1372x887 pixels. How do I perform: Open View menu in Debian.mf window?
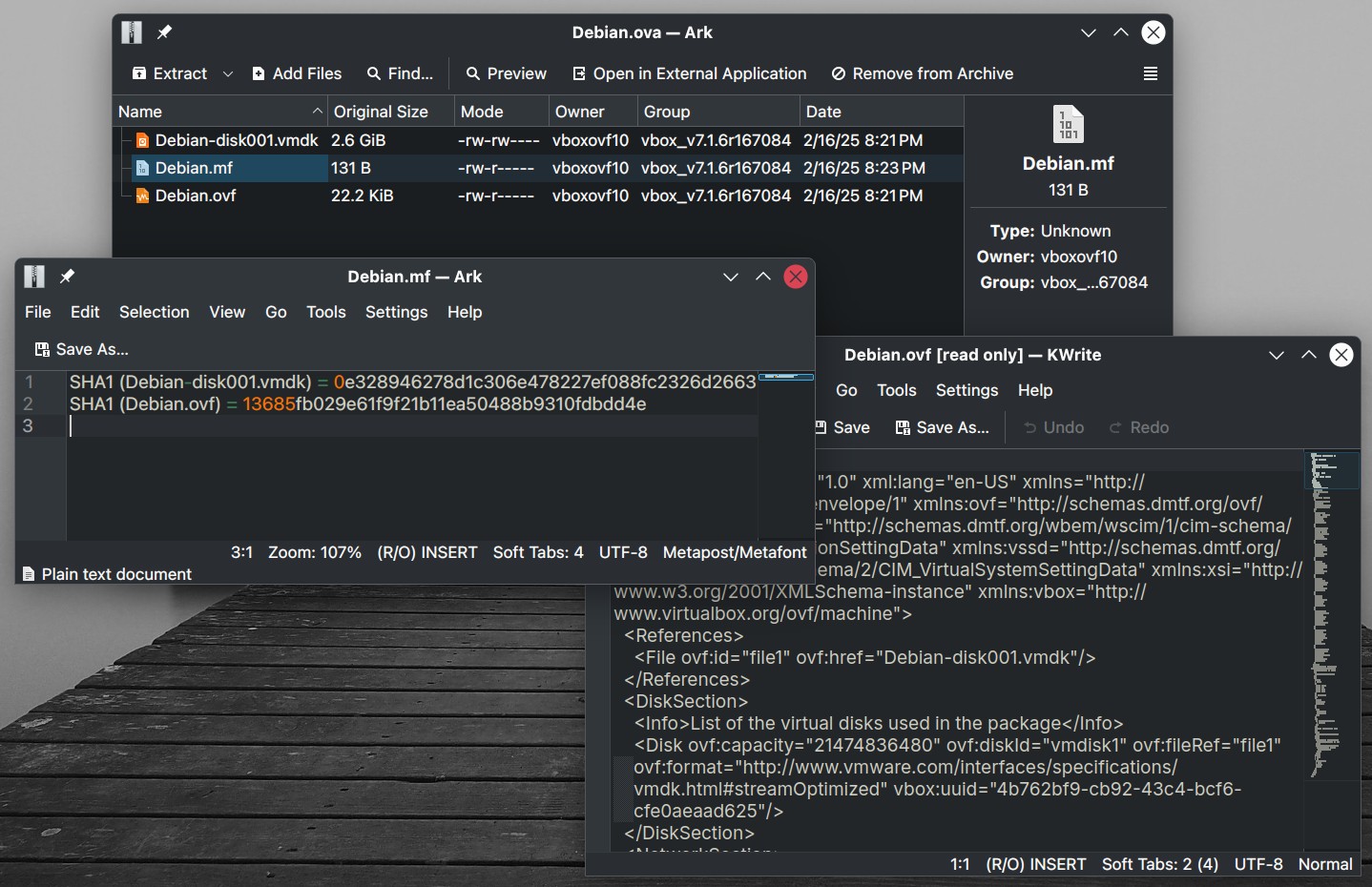(227, 312)
